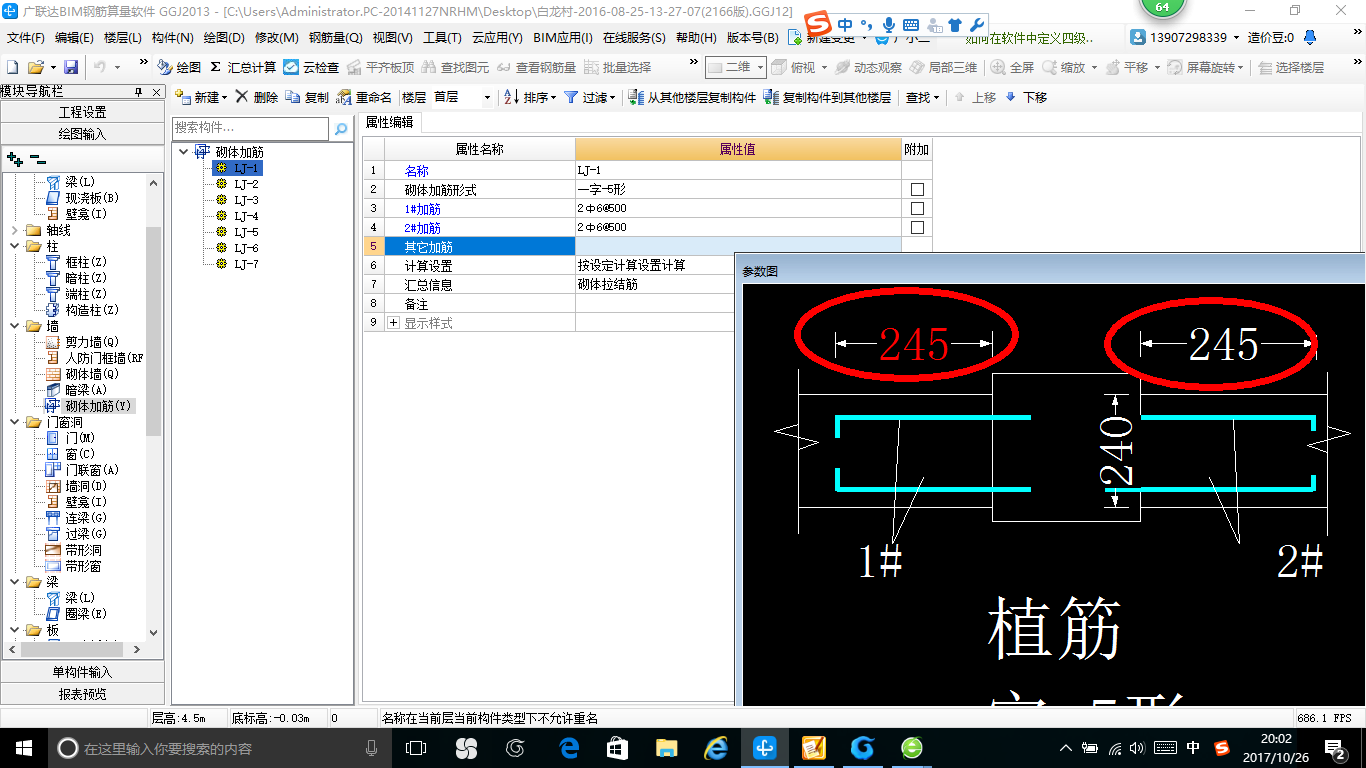Select LJ-7 in component list
The width and height of the screenshot is (1366, 768).
(x=246, y=264)
